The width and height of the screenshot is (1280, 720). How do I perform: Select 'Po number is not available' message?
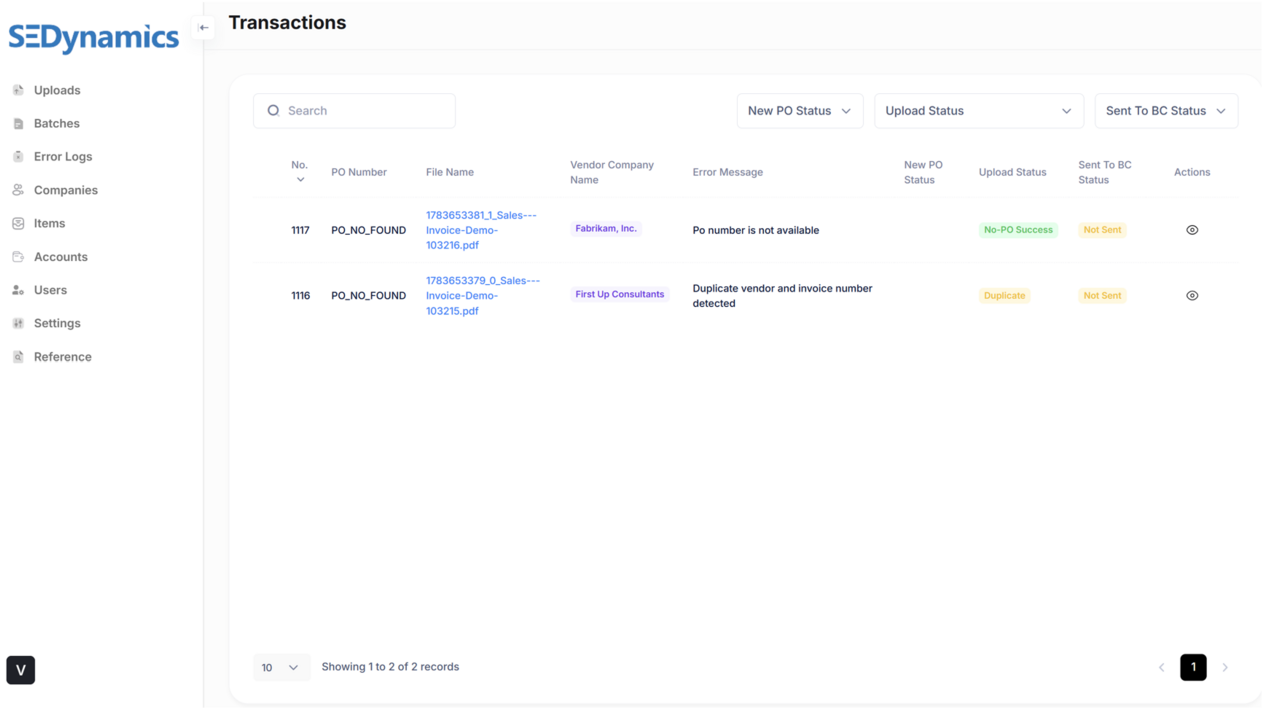(756, 230)
